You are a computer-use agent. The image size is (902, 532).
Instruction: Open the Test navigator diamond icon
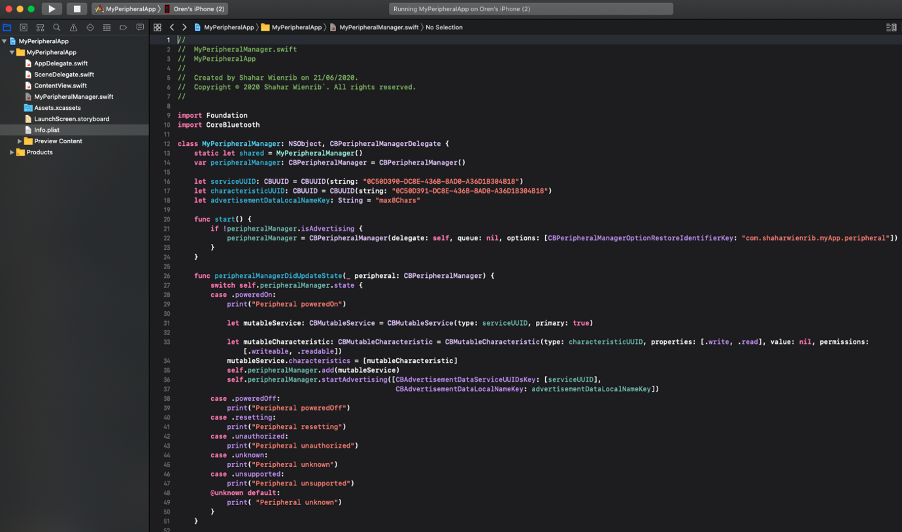(x=90, y=27)
